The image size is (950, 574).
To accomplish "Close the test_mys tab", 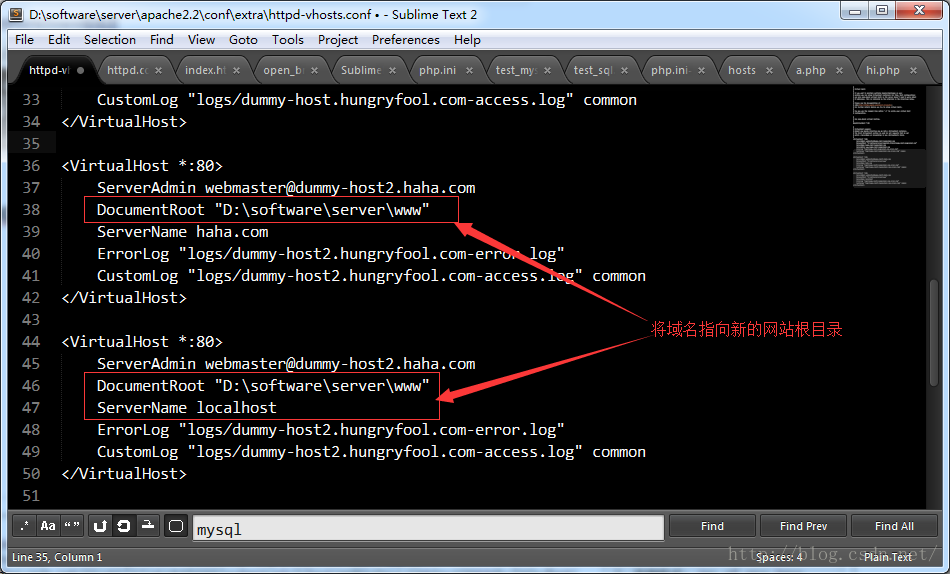I will tap(548, 70).
